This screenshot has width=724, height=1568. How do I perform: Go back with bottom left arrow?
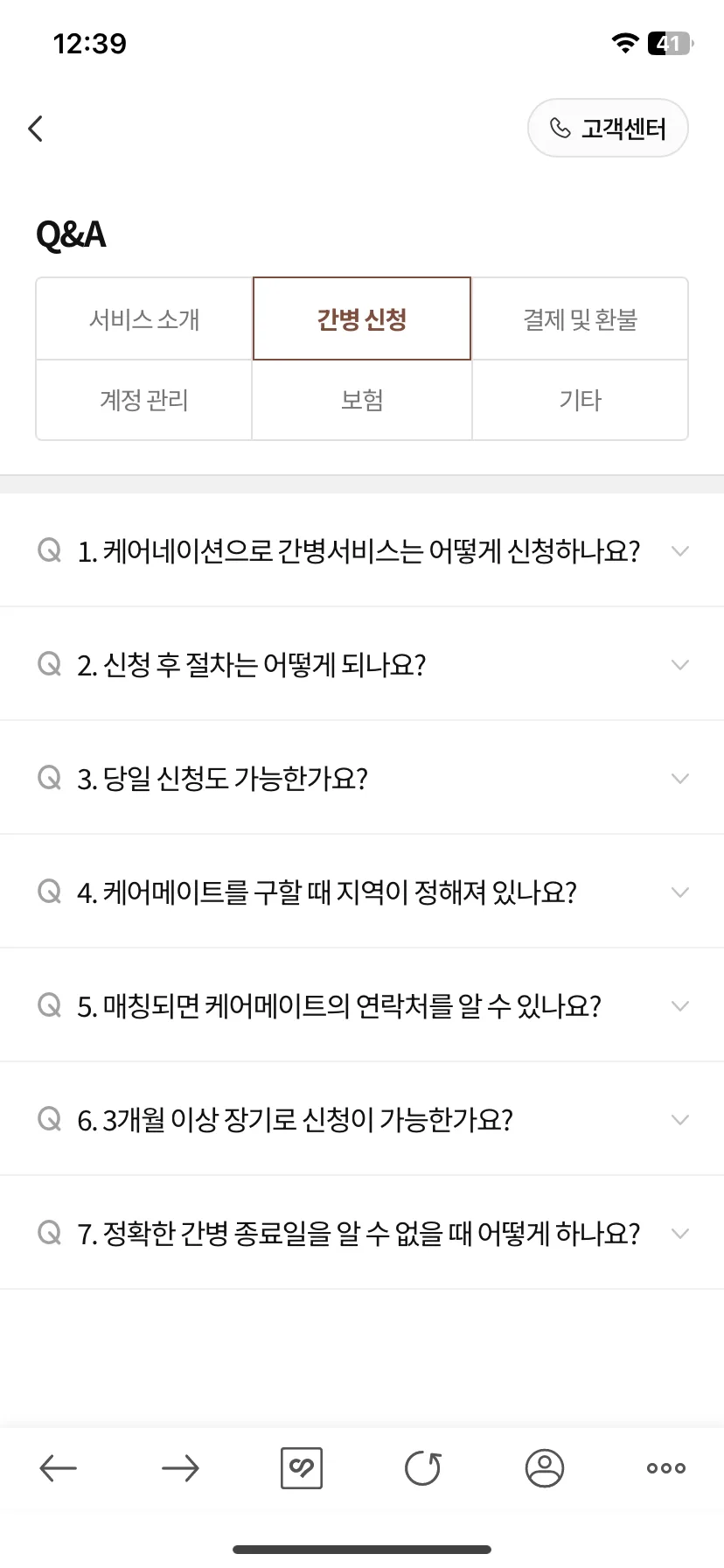(59, 1468)
